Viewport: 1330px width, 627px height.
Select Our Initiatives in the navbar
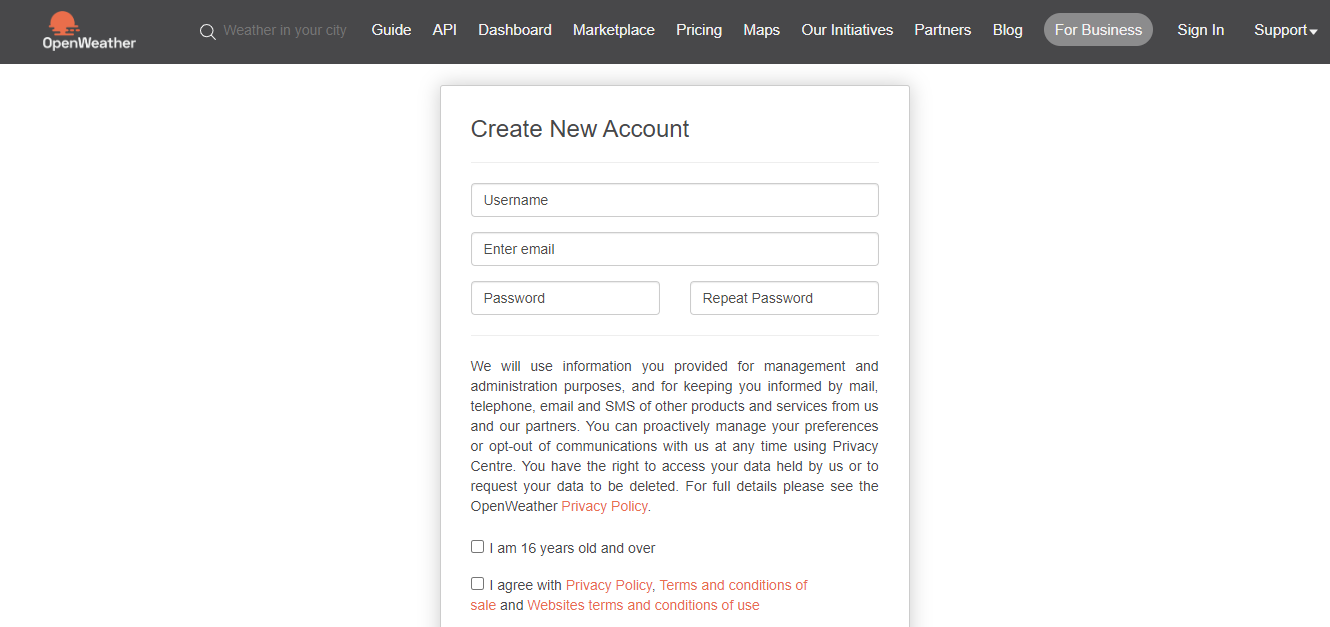click(847, 30)
